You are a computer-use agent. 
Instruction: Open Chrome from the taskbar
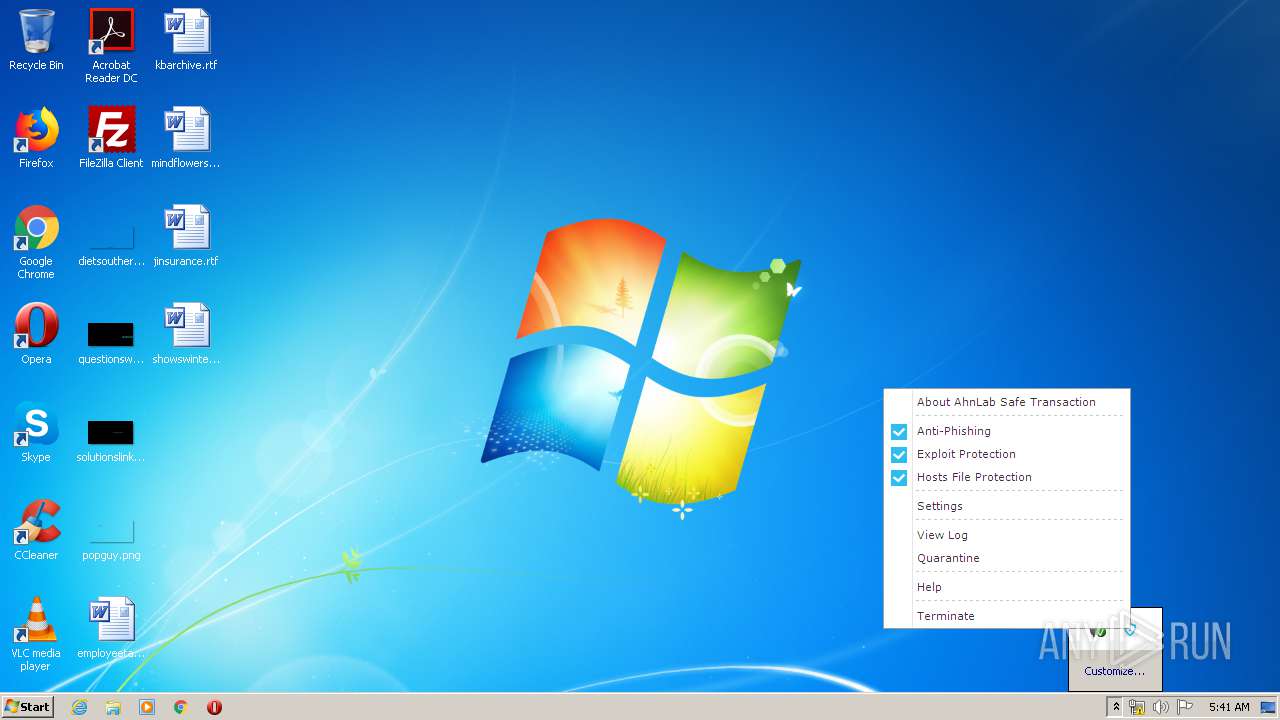pos(181,707)
